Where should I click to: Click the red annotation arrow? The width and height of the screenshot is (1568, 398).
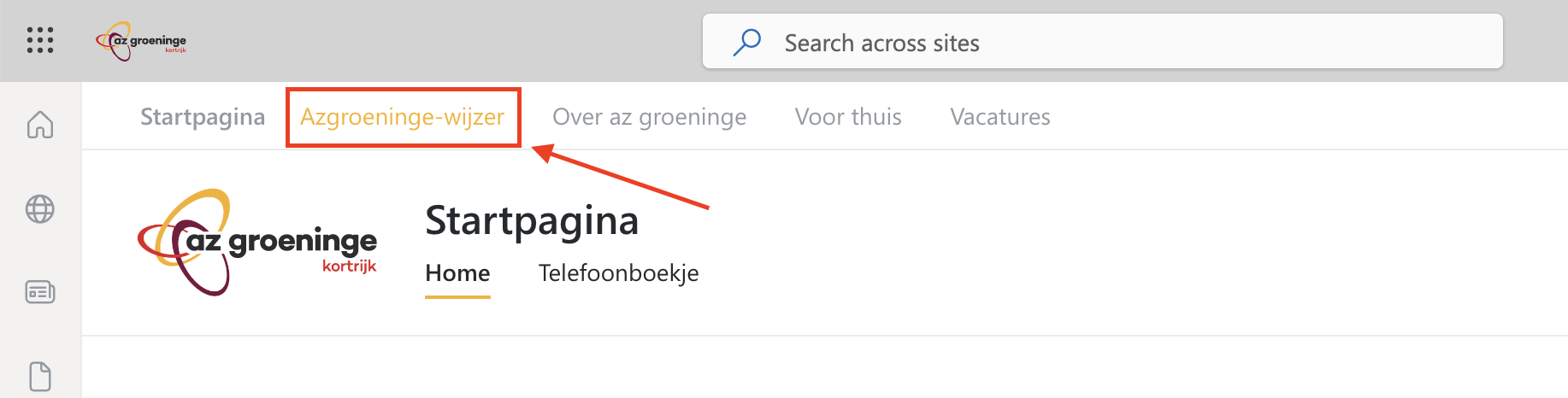[621, 177]
